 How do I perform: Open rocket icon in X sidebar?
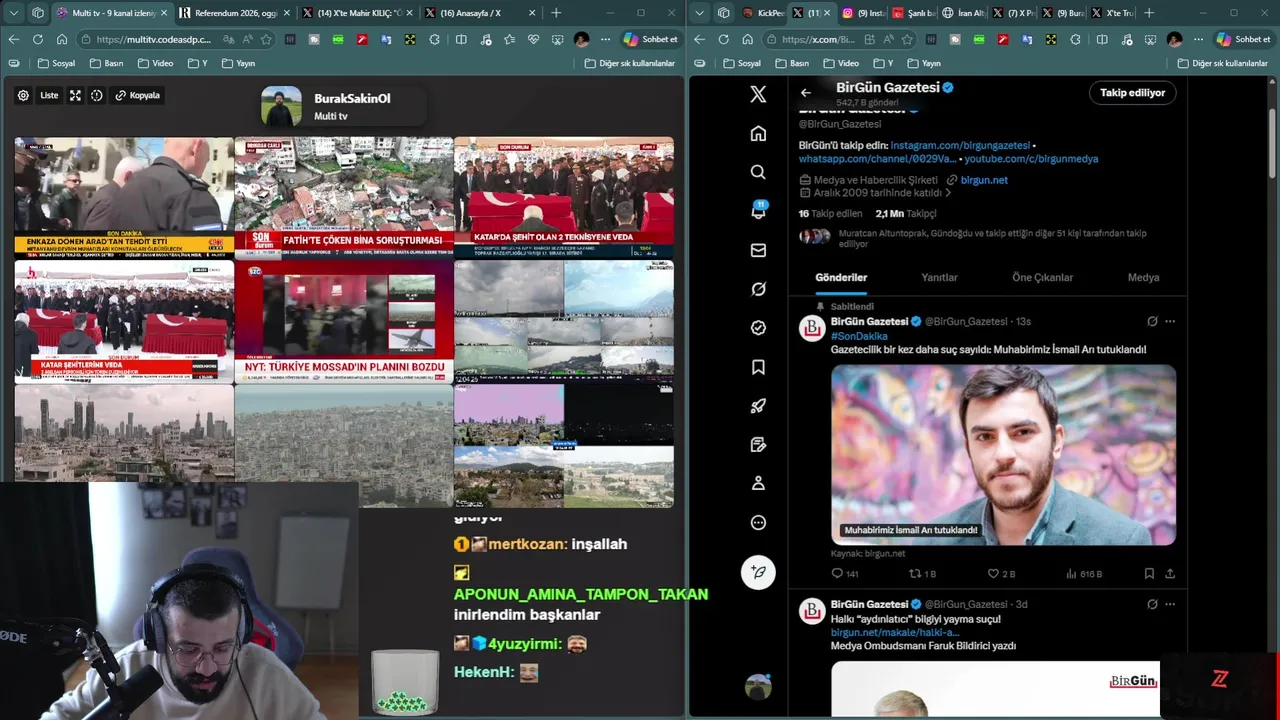(758, 406)
